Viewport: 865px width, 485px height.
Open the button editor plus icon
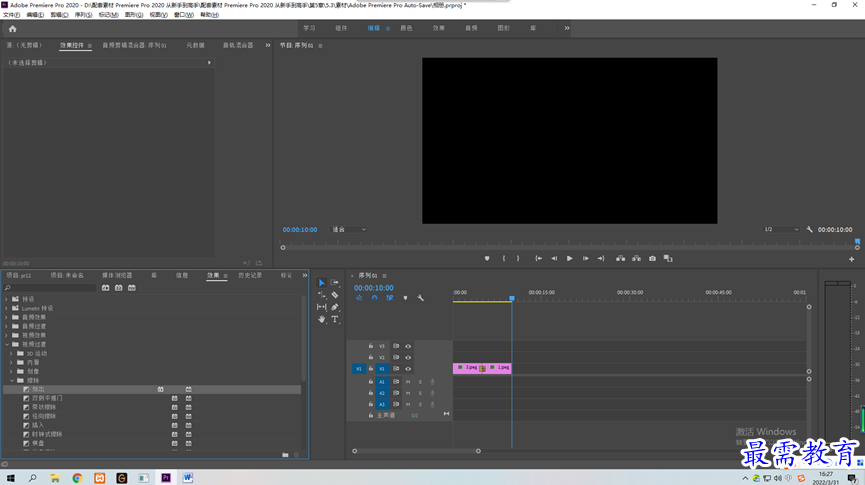point(851,259)
